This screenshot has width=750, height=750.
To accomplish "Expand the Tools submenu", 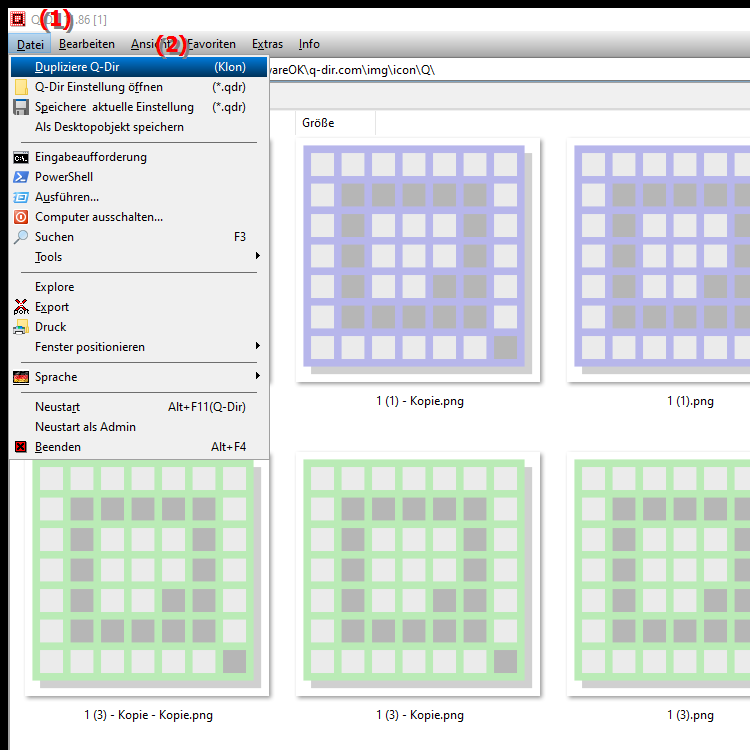I will [x=139, y=257].
